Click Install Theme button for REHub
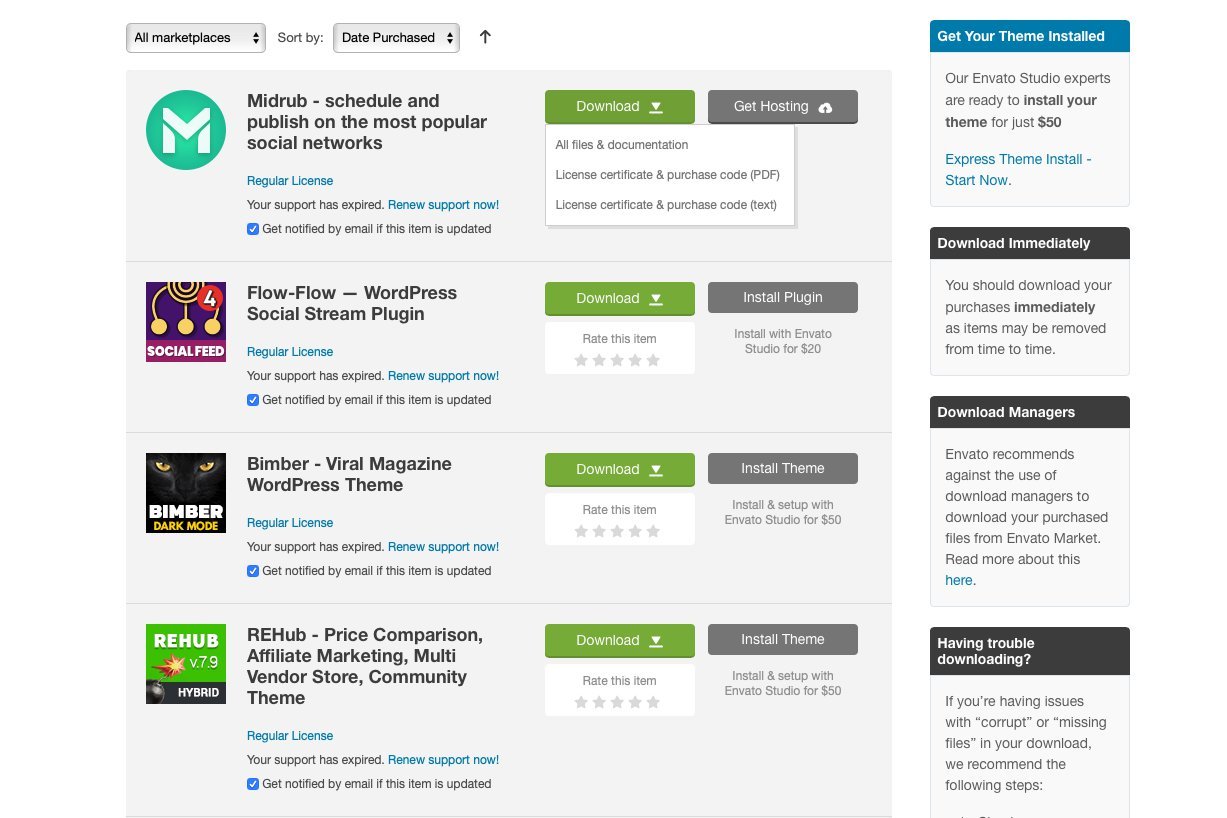Screen dimensions: 1227x818 [783, 640]
